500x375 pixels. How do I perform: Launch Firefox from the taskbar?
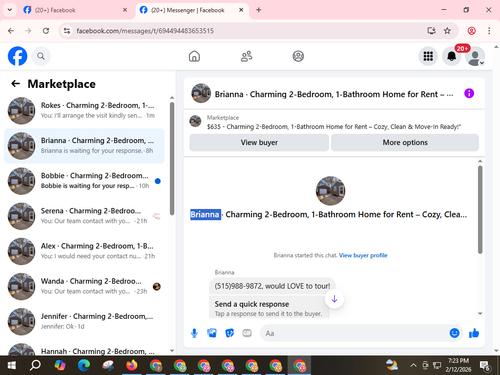132,365
